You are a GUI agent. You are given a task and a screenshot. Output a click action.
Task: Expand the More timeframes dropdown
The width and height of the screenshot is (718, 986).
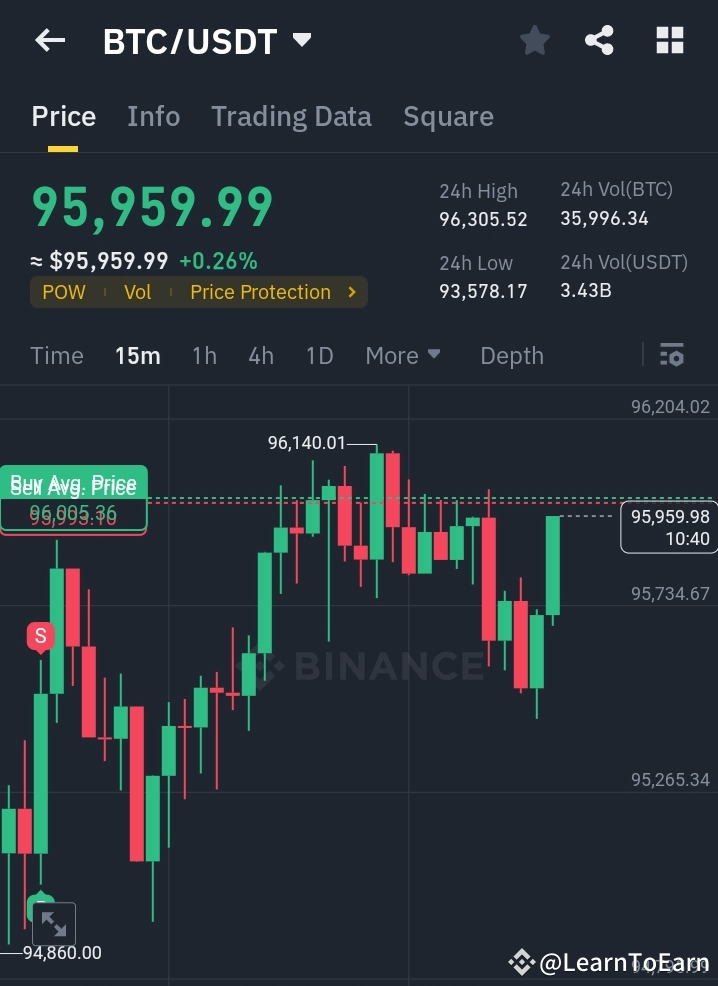point(402,355)
